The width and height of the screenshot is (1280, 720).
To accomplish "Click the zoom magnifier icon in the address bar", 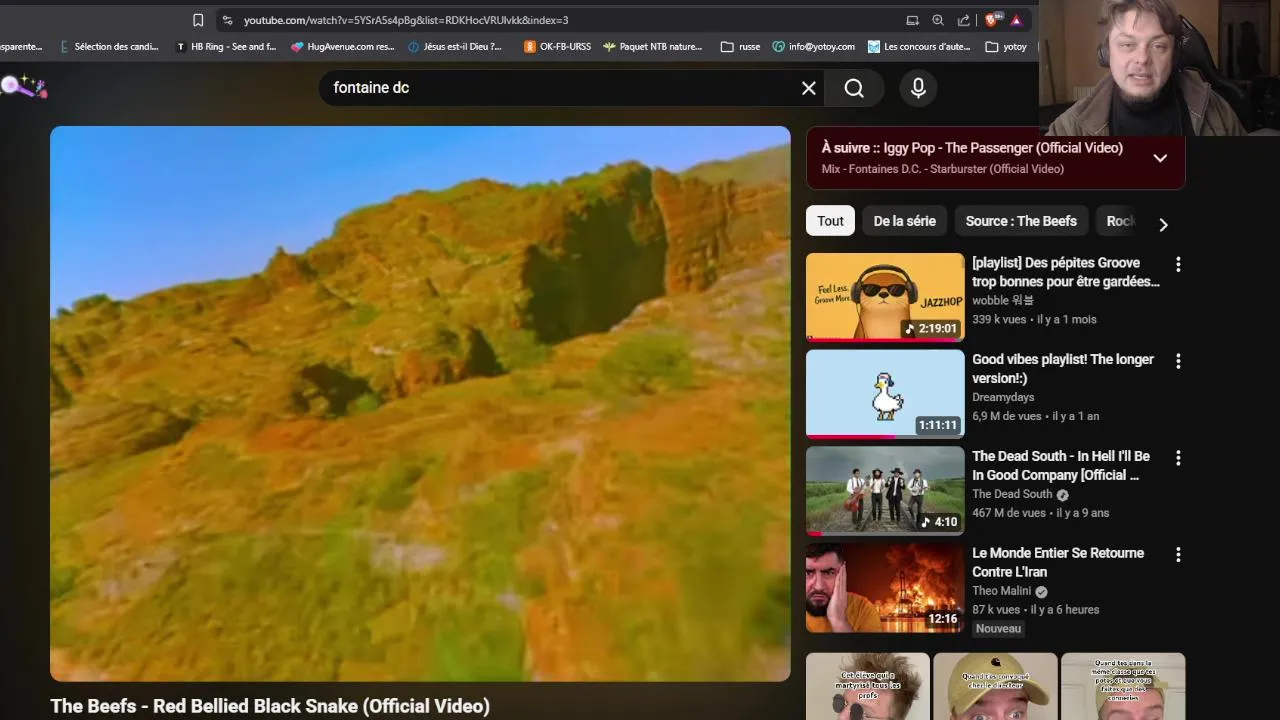I will pyautogui.click(x=938, y=20).
